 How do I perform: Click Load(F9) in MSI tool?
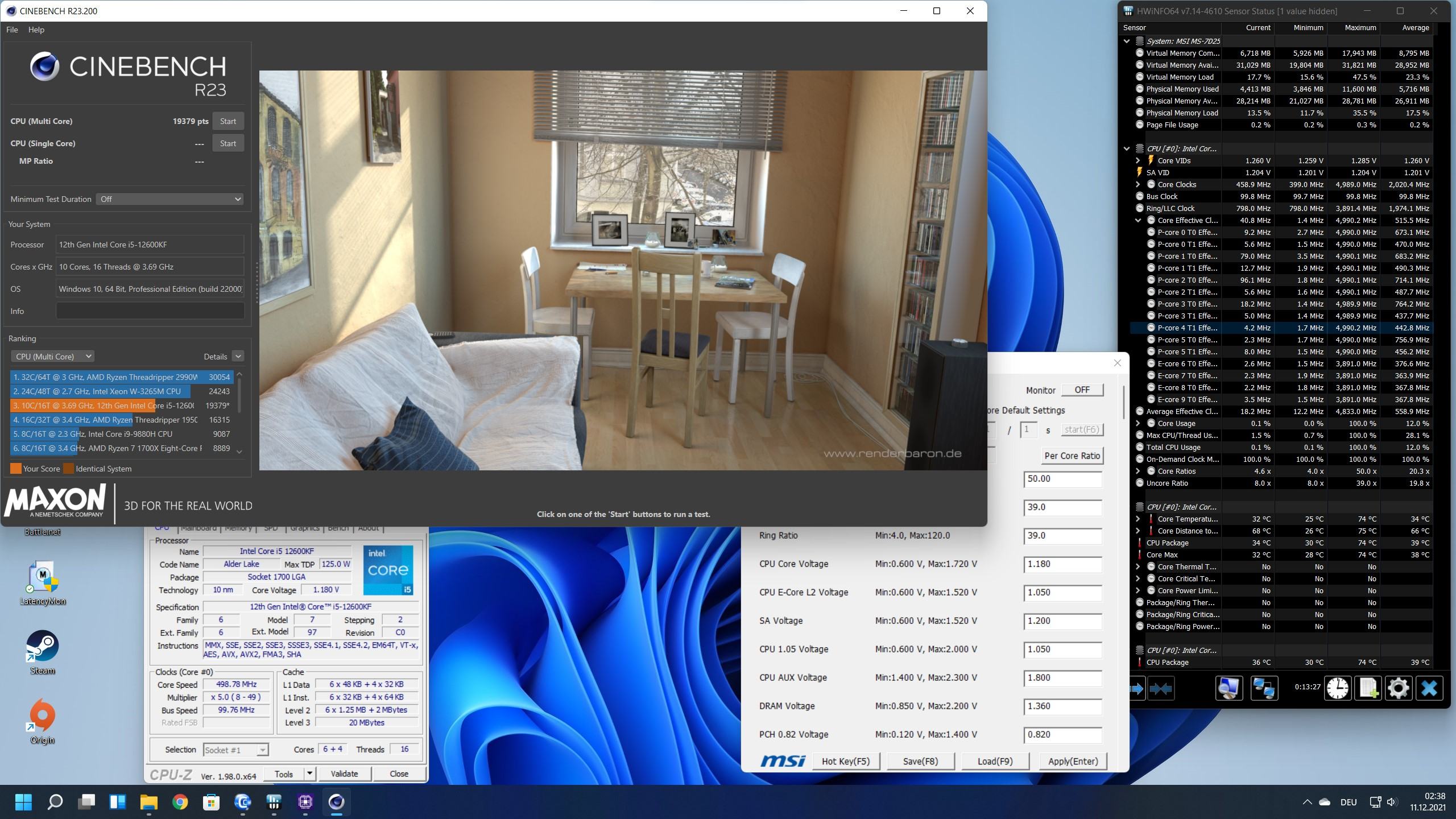pos(995,761)
